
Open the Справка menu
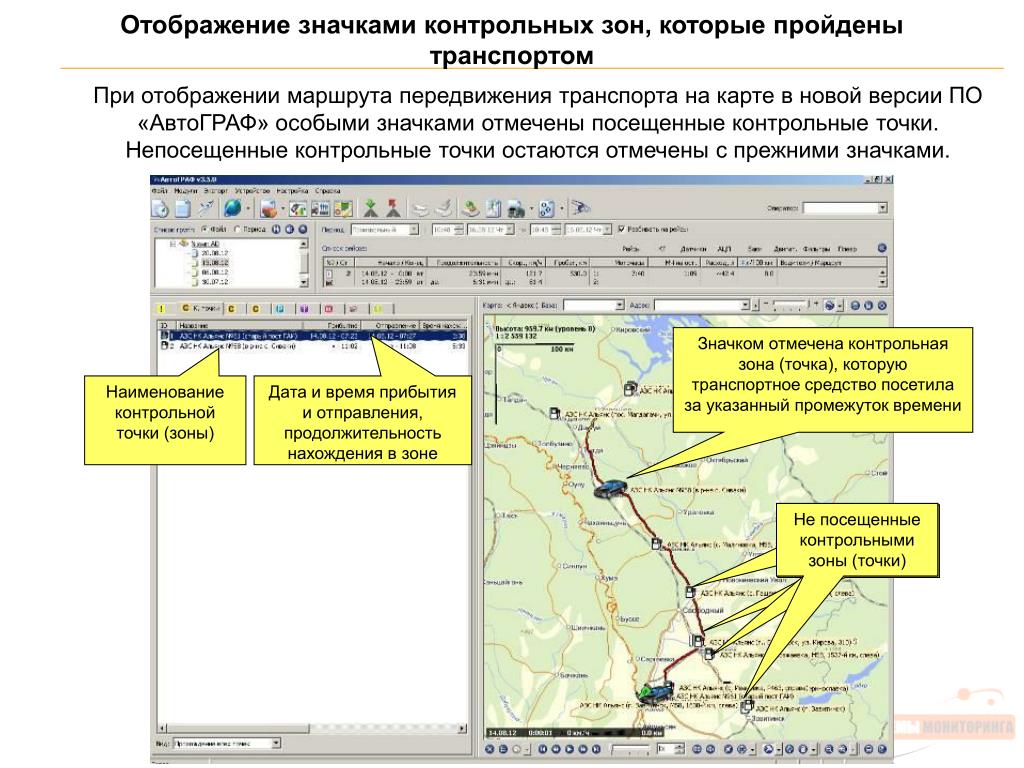(328, 191)
